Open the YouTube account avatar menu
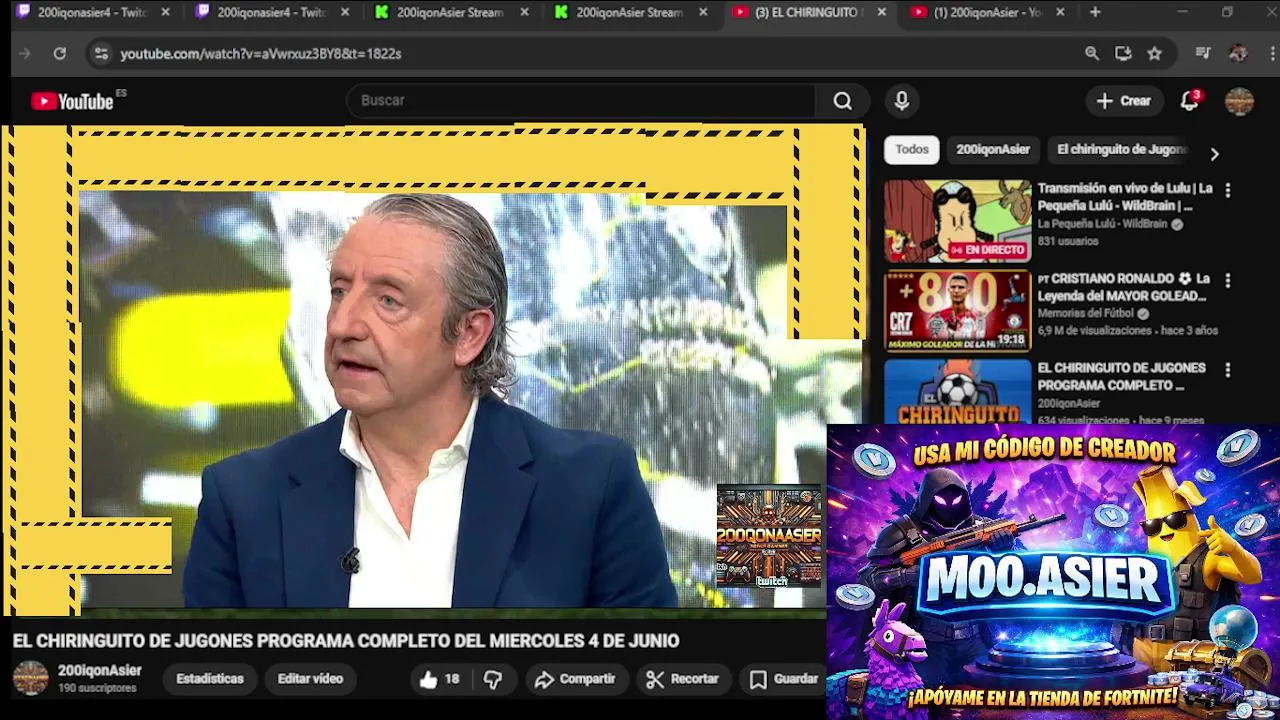 1239,101
